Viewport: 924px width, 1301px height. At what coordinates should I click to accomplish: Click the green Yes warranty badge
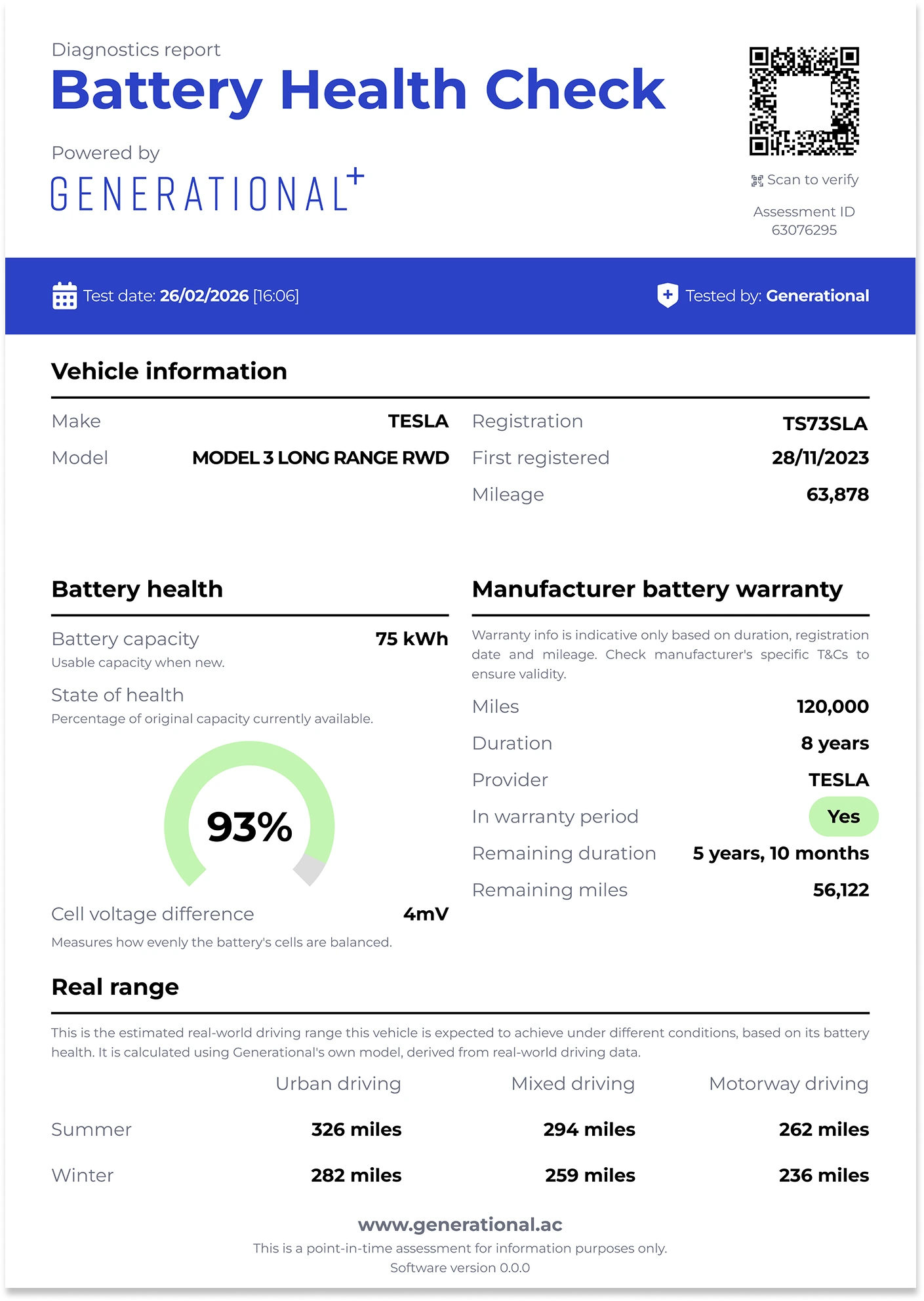pyautogui.click(x=843, y=816)
